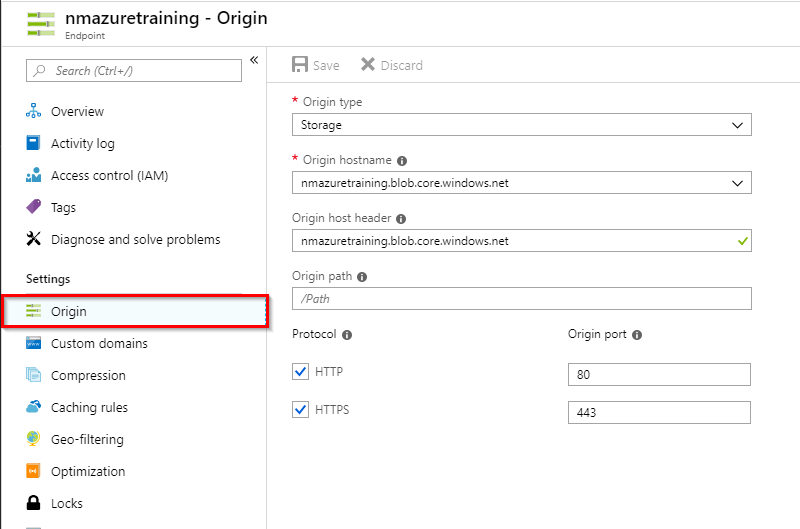Uncheck the HTTPS protocol checkbox
Screen dimensions: 800x529
301,410
